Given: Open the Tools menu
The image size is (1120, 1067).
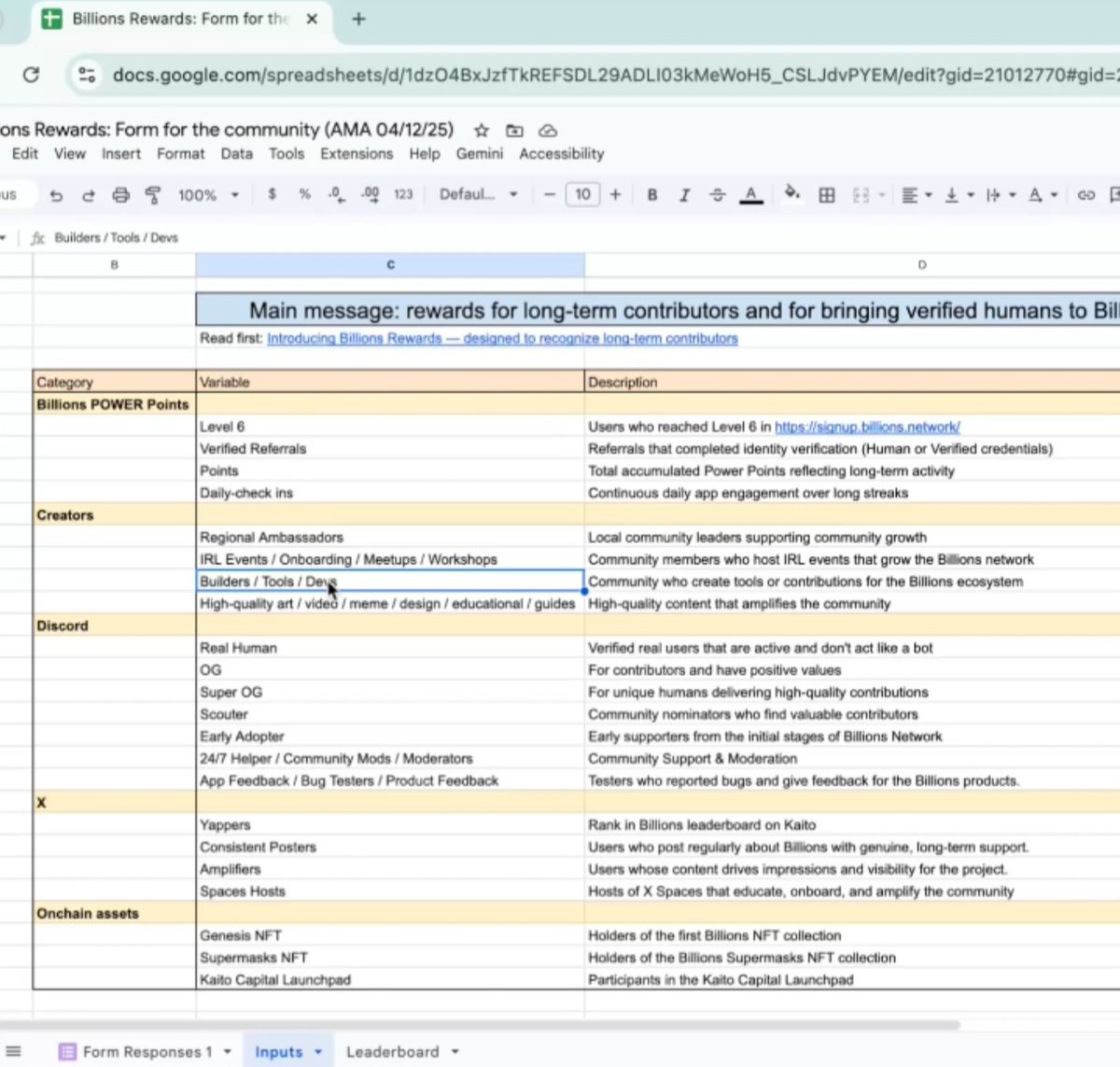Looking at the screenshot, I should coord(287,154).
